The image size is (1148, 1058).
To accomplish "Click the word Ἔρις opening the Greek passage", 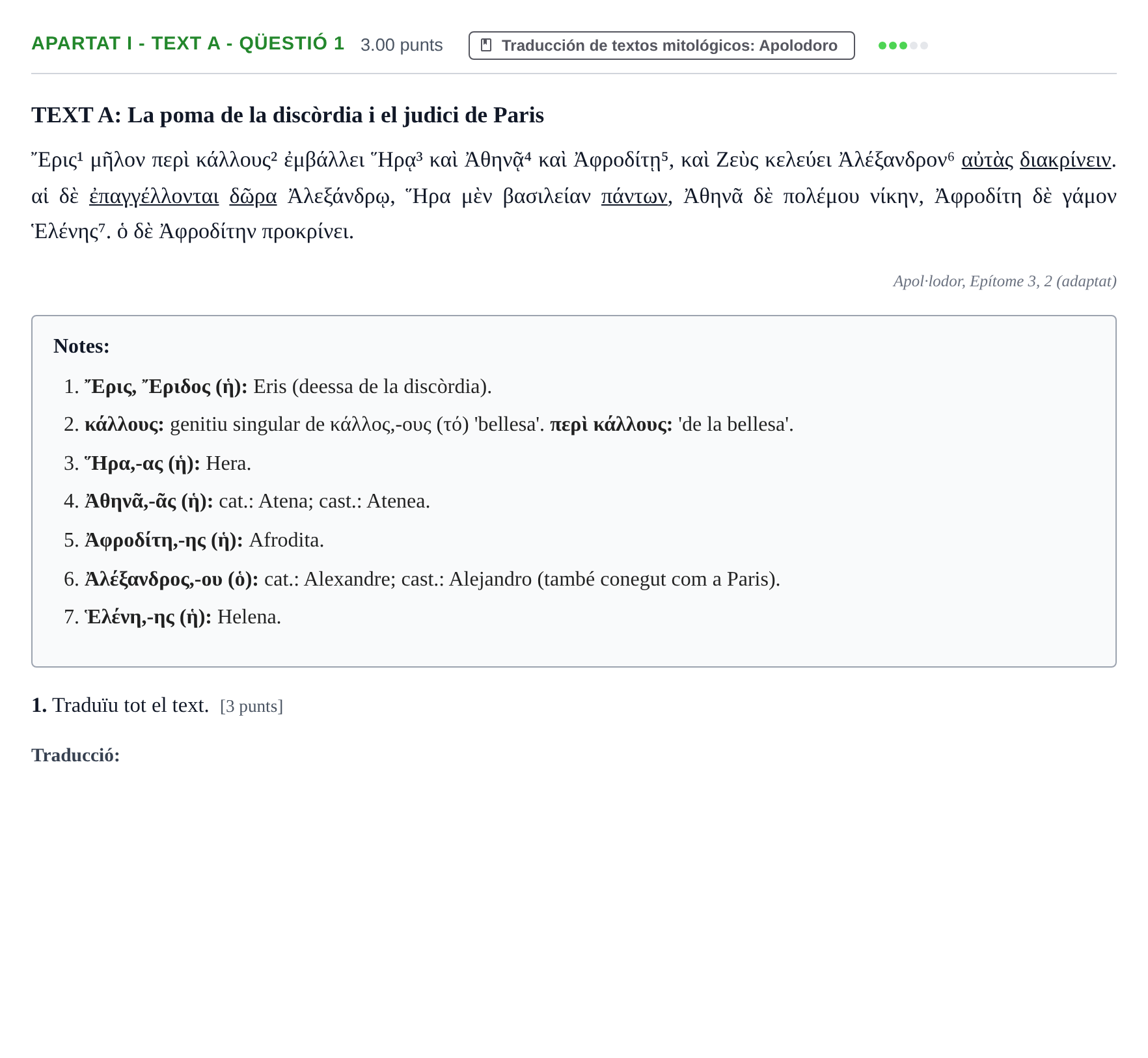I will pyautogui.click(x=54, y=159).
